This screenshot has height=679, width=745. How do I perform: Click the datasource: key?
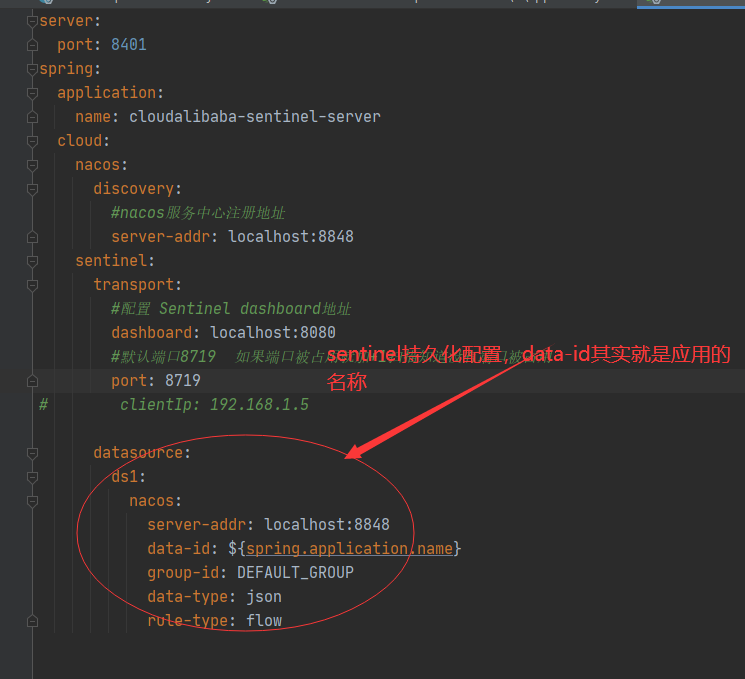point(142,452)
